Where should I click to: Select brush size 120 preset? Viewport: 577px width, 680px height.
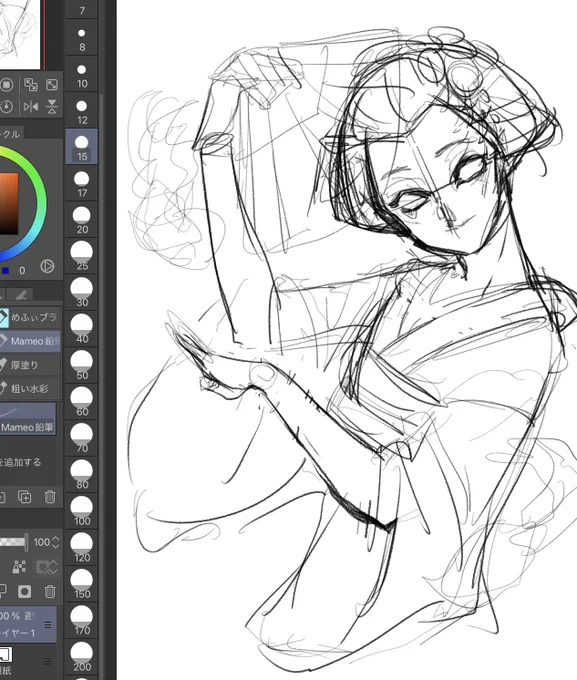click(82, 548)
